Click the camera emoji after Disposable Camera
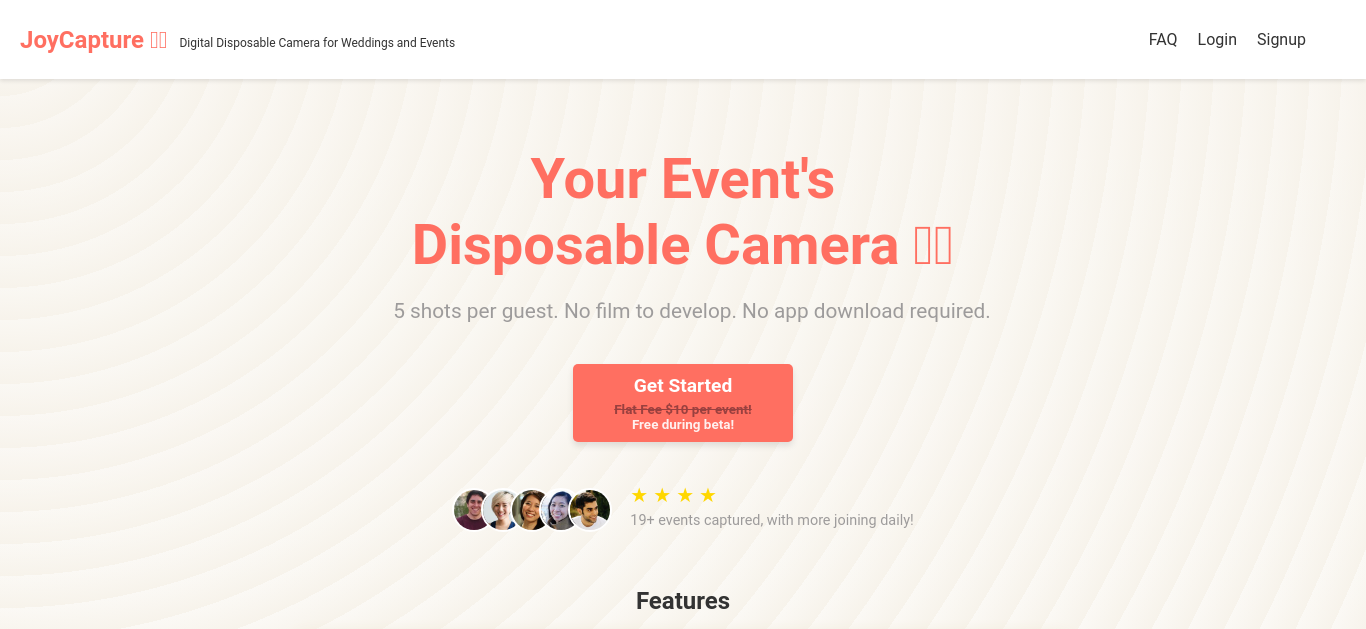Image resolution: width=1366 pixels, height=629 pixels. tap(933, 245)
